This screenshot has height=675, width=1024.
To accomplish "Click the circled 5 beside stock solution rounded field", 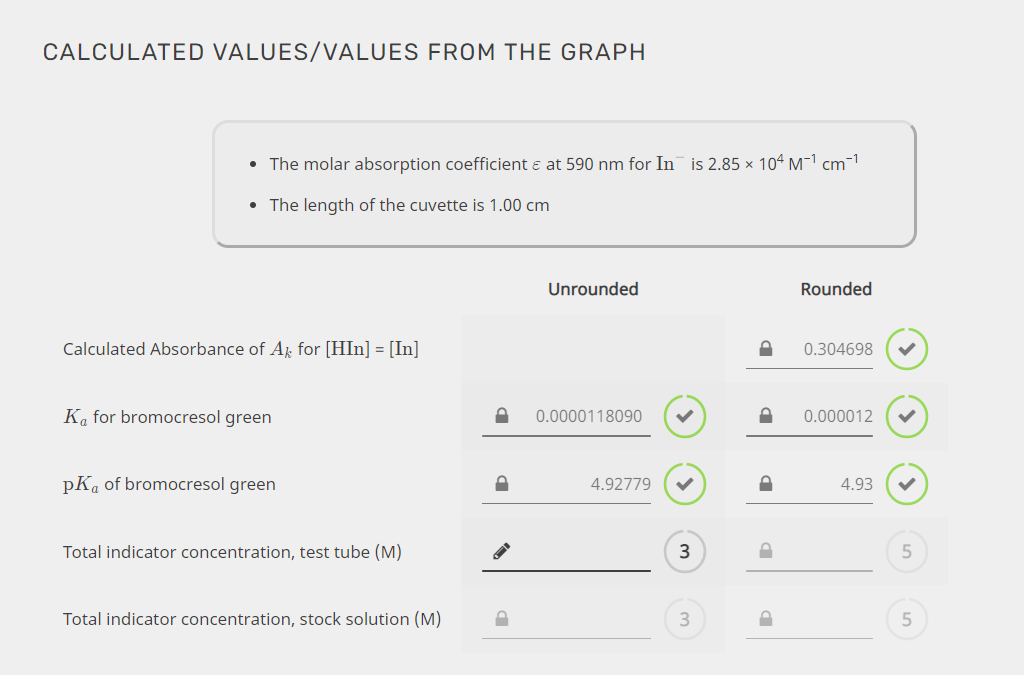I will point(907,619).
